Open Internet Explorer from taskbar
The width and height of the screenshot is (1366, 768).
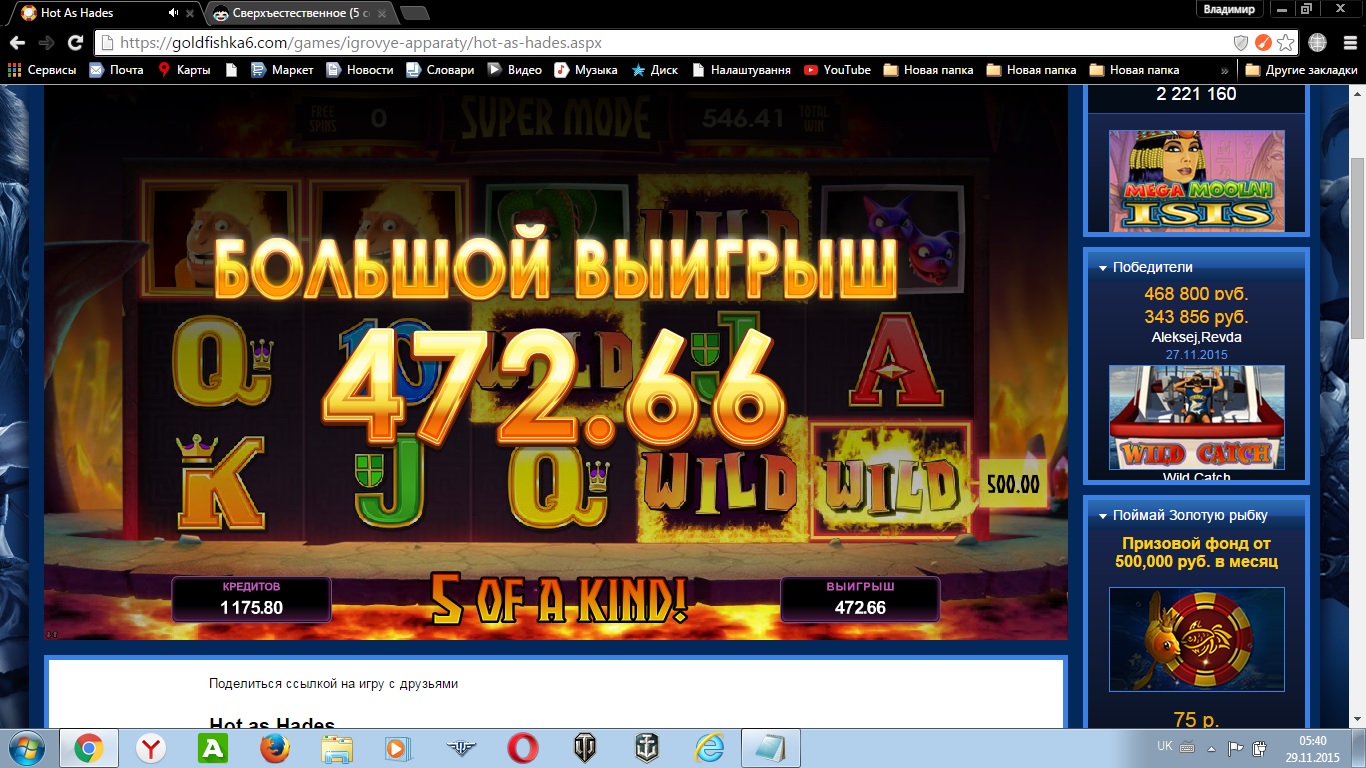[709, 748]
